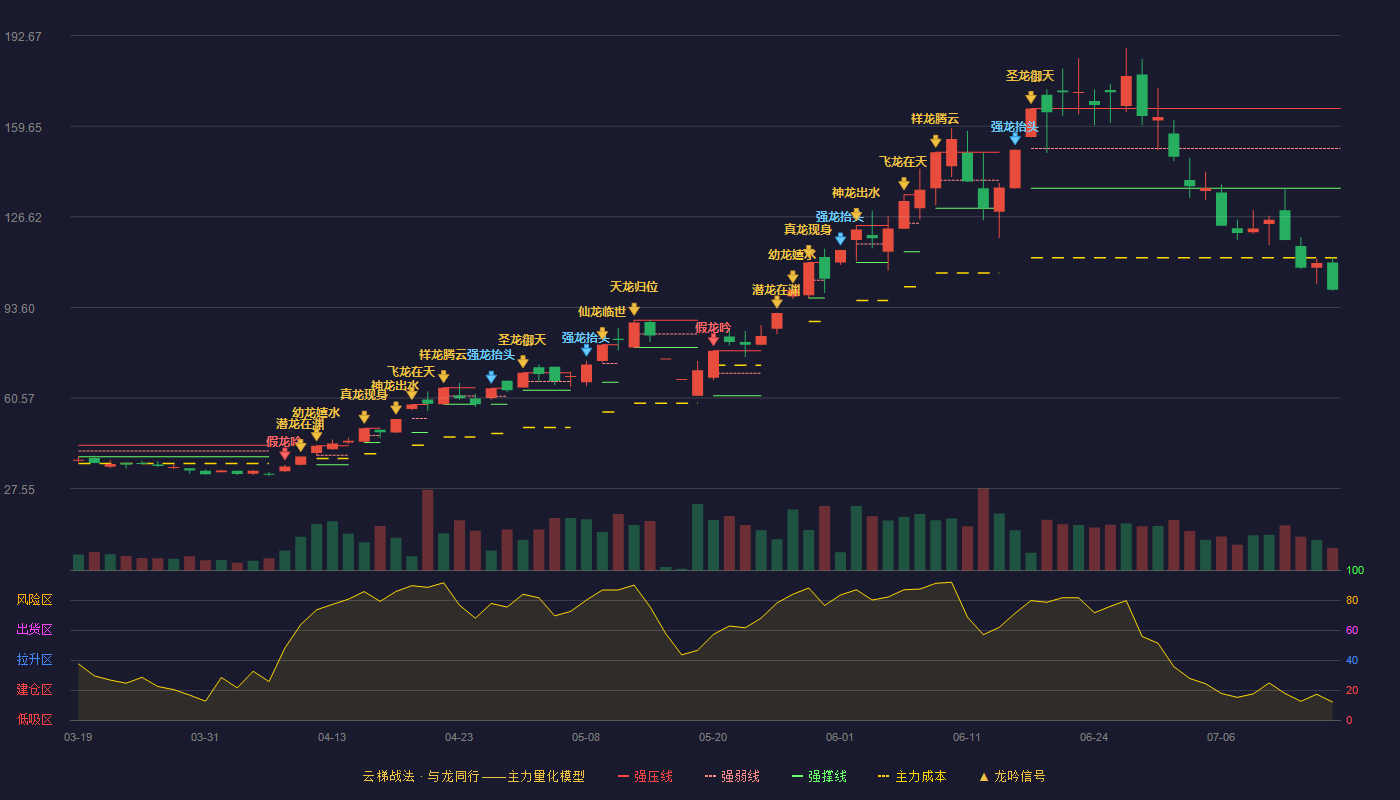Viewport: 1400px width, 800px height.
Task: Click the 幼龙嬉水 marker near 04-13
Action: (x=316, y=413)
